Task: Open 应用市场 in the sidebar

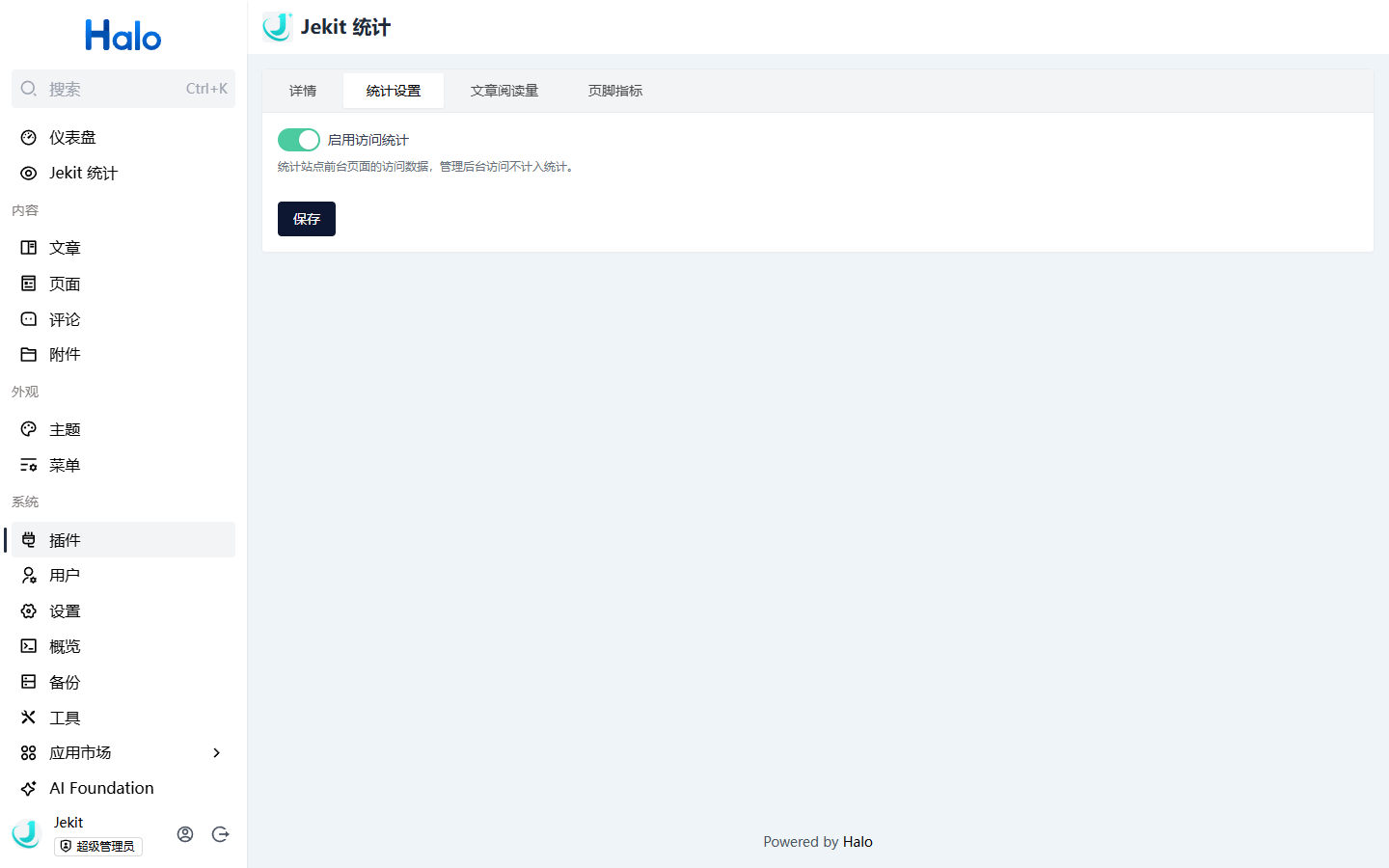Action: tap(123, 753)
